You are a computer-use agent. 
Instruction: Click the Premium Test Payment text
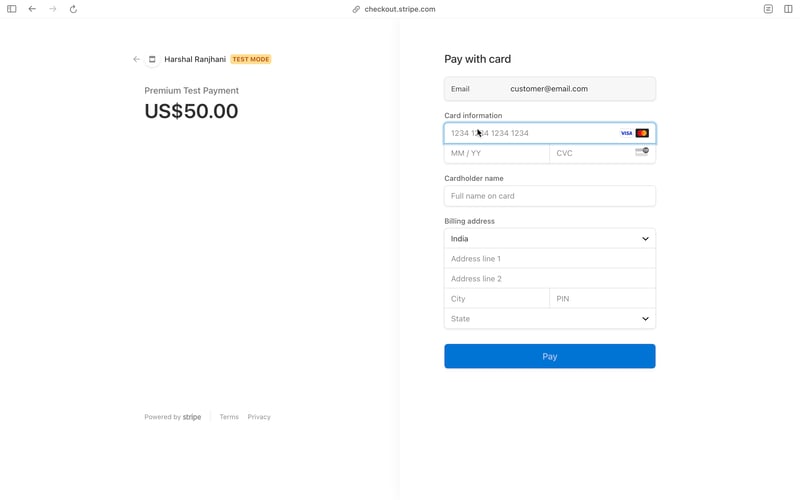pyautogui.click(x=191, y=90)
